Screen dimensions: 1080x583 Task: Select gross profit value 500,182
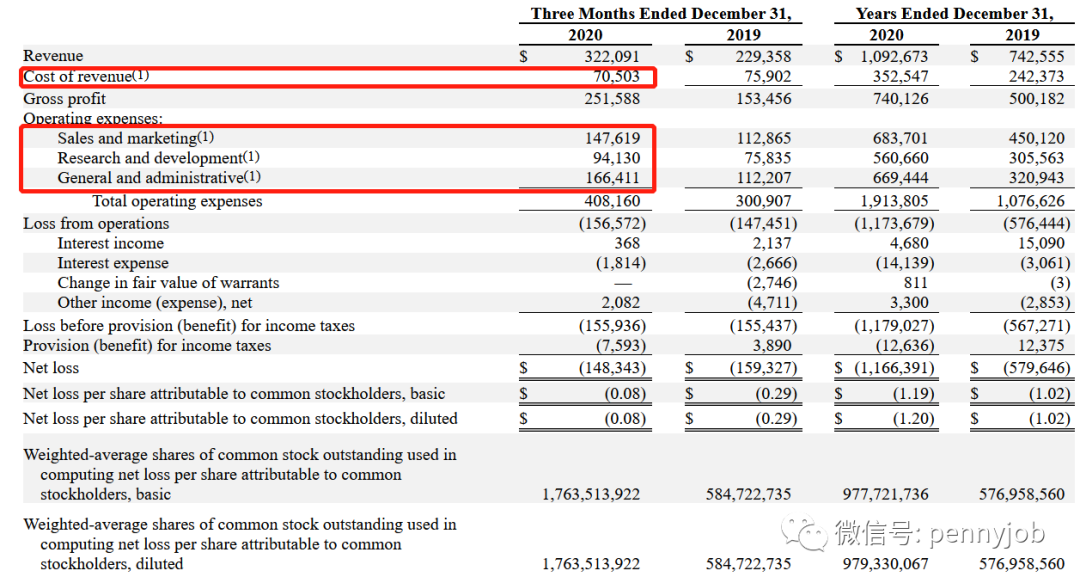(1037, 99)
